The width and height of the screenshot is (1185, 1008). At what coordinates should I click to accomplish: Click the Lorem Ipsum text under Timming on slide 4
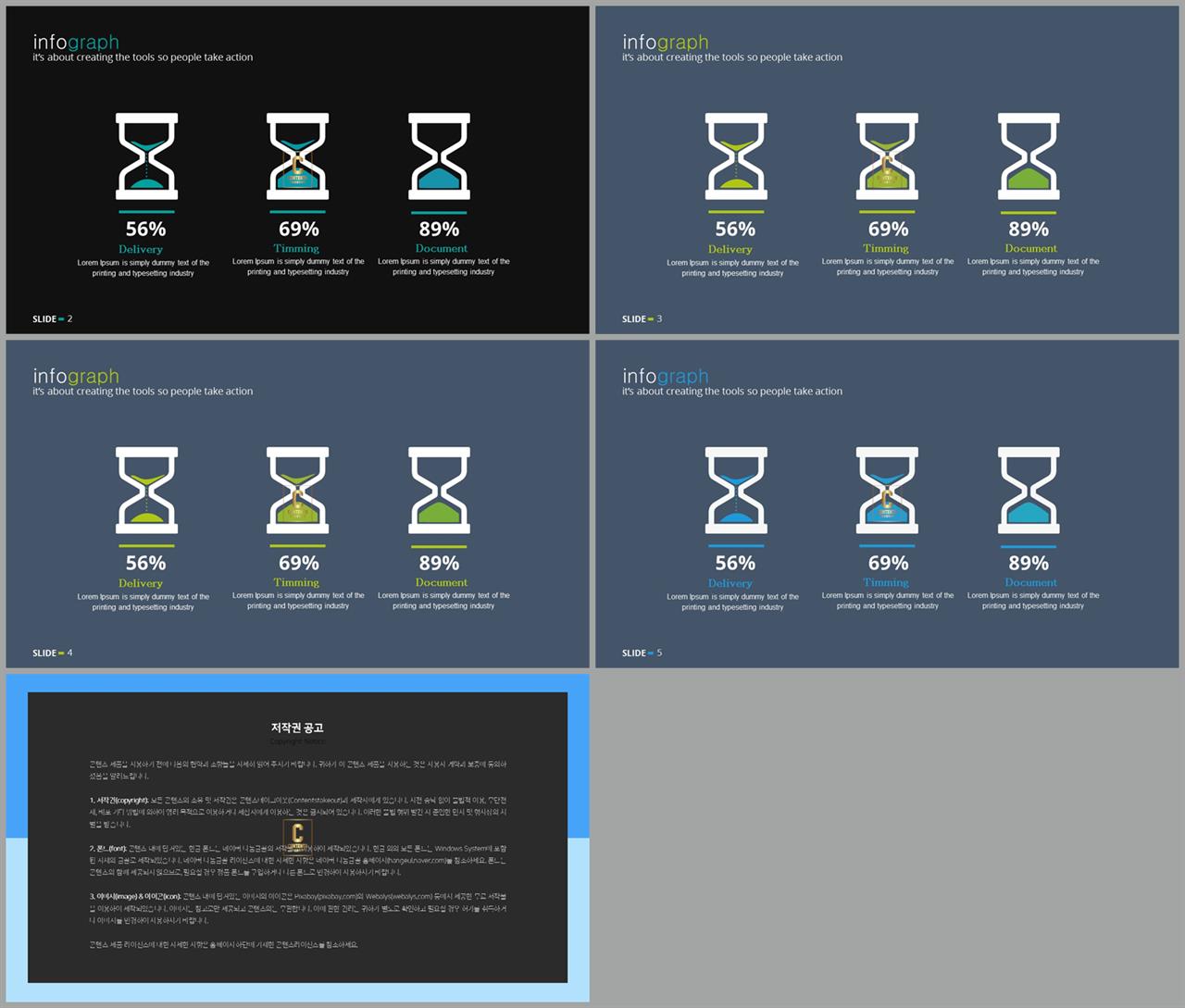[298, 601]
